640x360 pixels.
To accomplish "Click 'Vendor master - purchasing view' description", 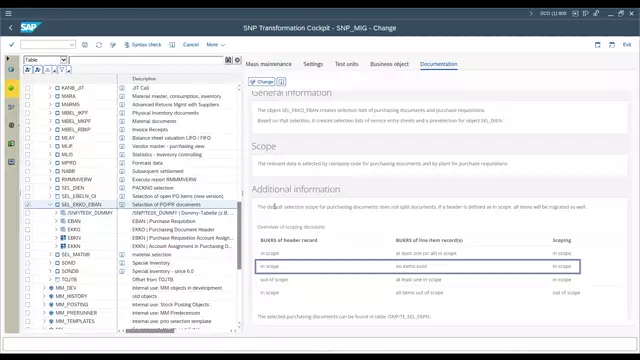I will coord(168,146).
